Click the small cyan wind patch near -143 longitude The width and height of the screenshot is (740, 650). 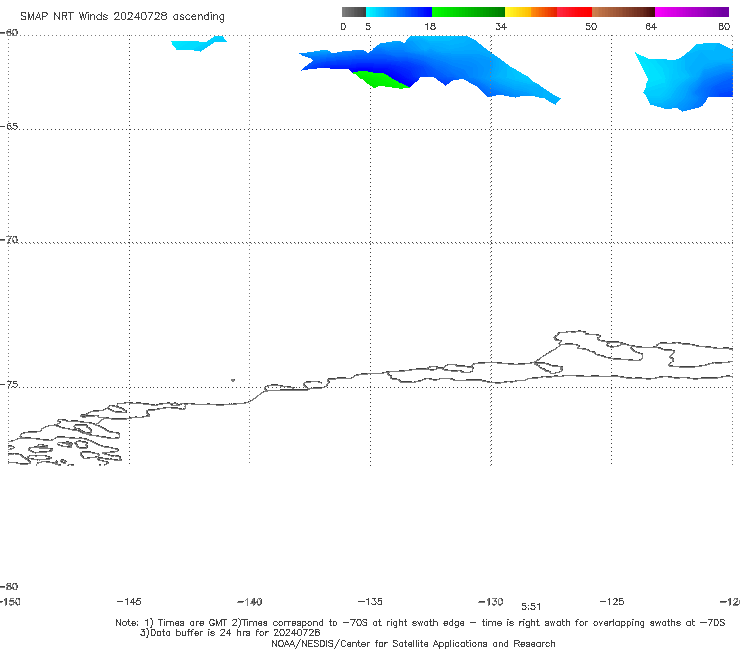[x=198, y=44]
